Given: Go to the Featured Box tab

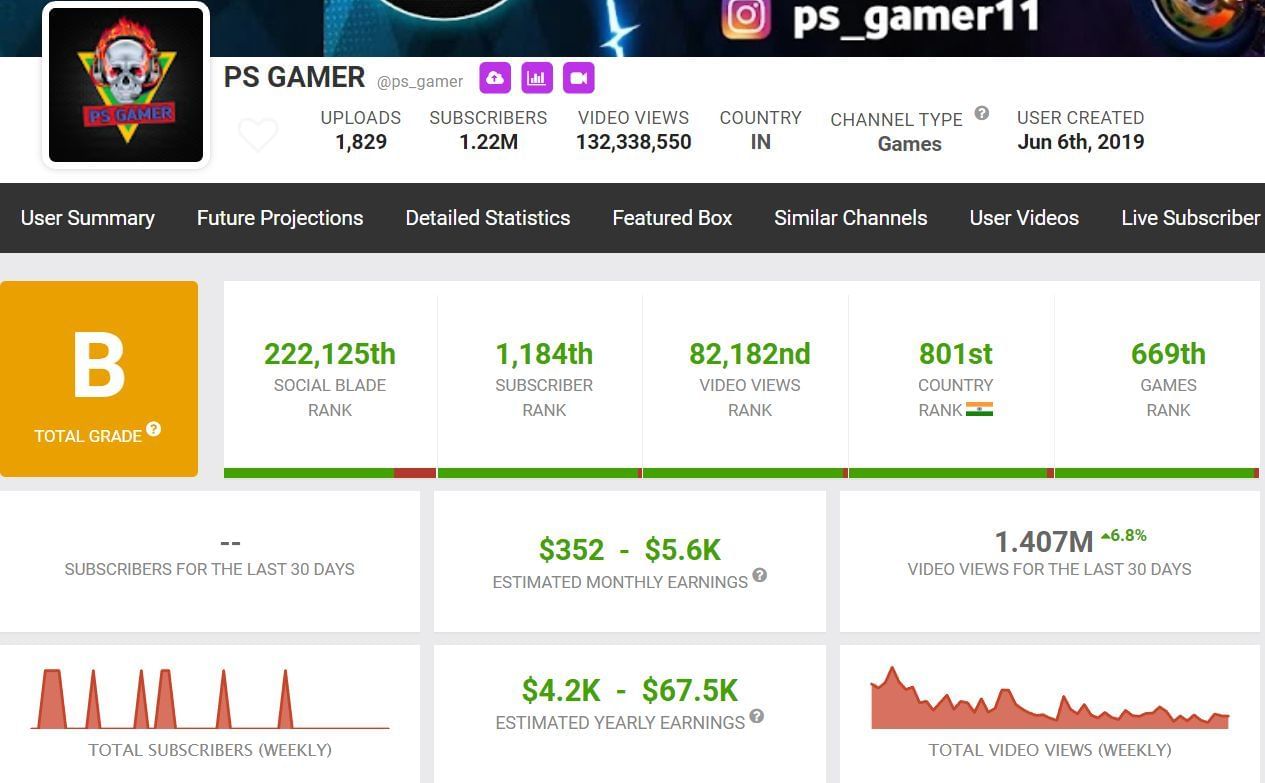Looking at the screenshot, I should 672,218.
